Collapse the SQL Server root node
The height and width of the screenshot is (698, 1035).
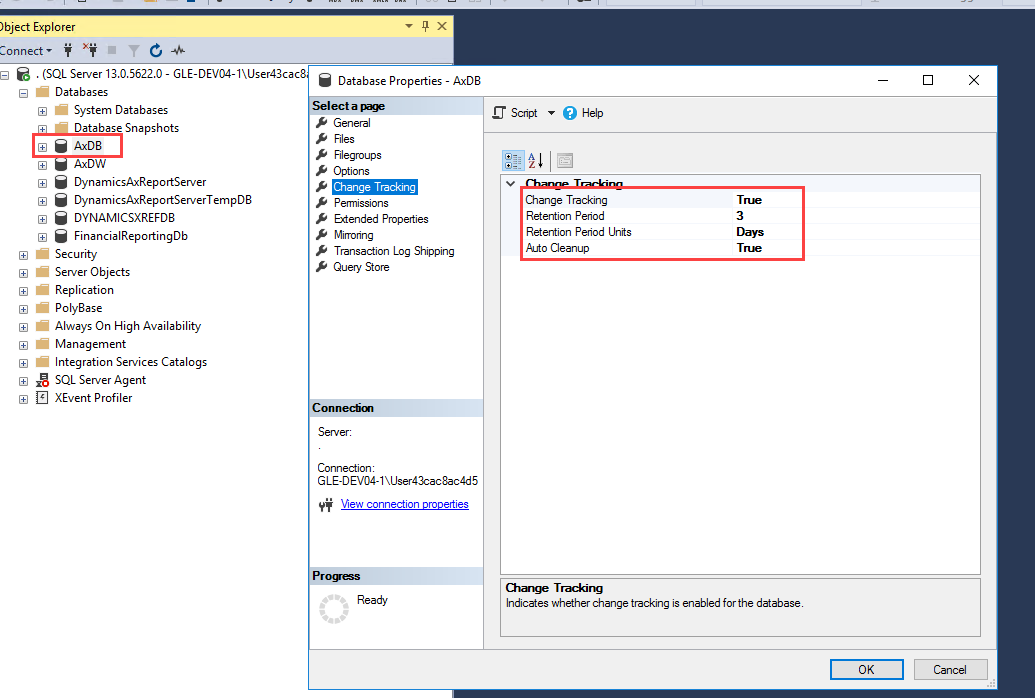point(5,75)
